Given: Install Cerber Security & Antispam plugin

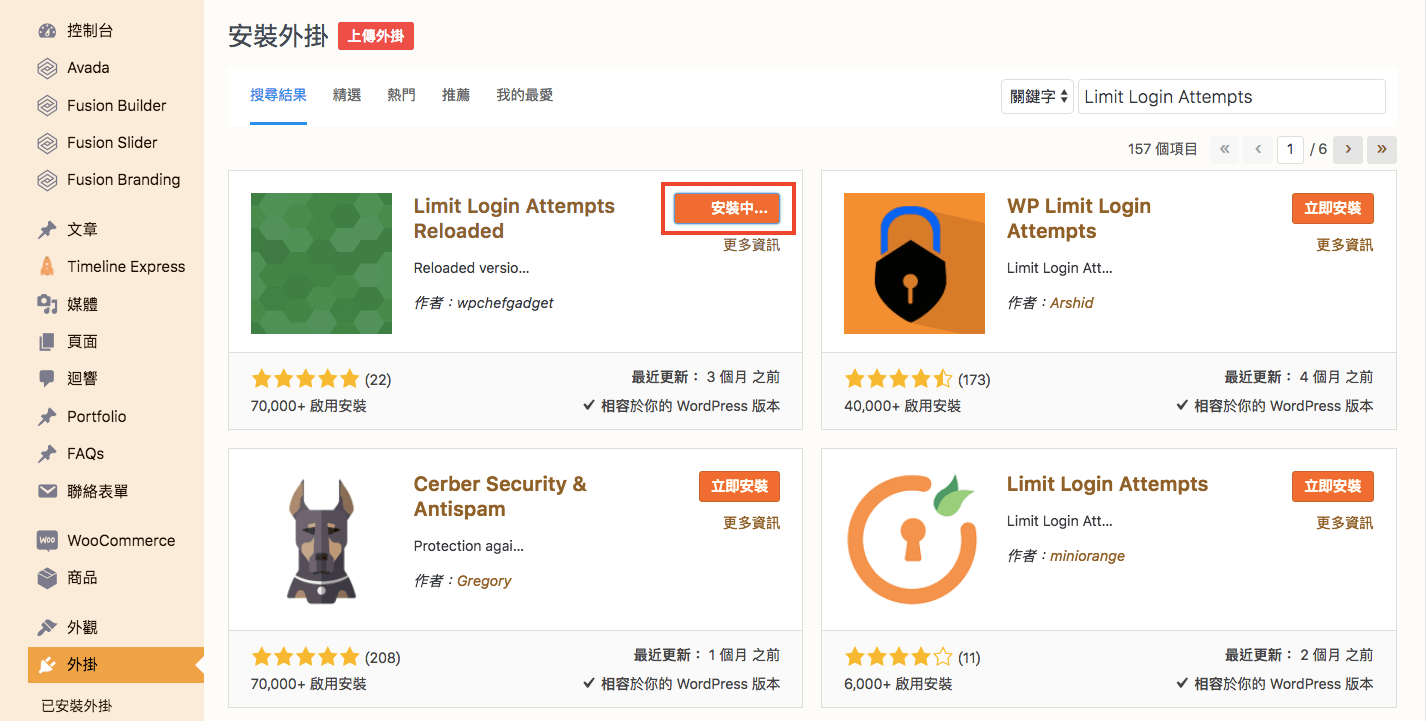Looking at the screenshot, I should pyautogui.click(x=739, y=486).
